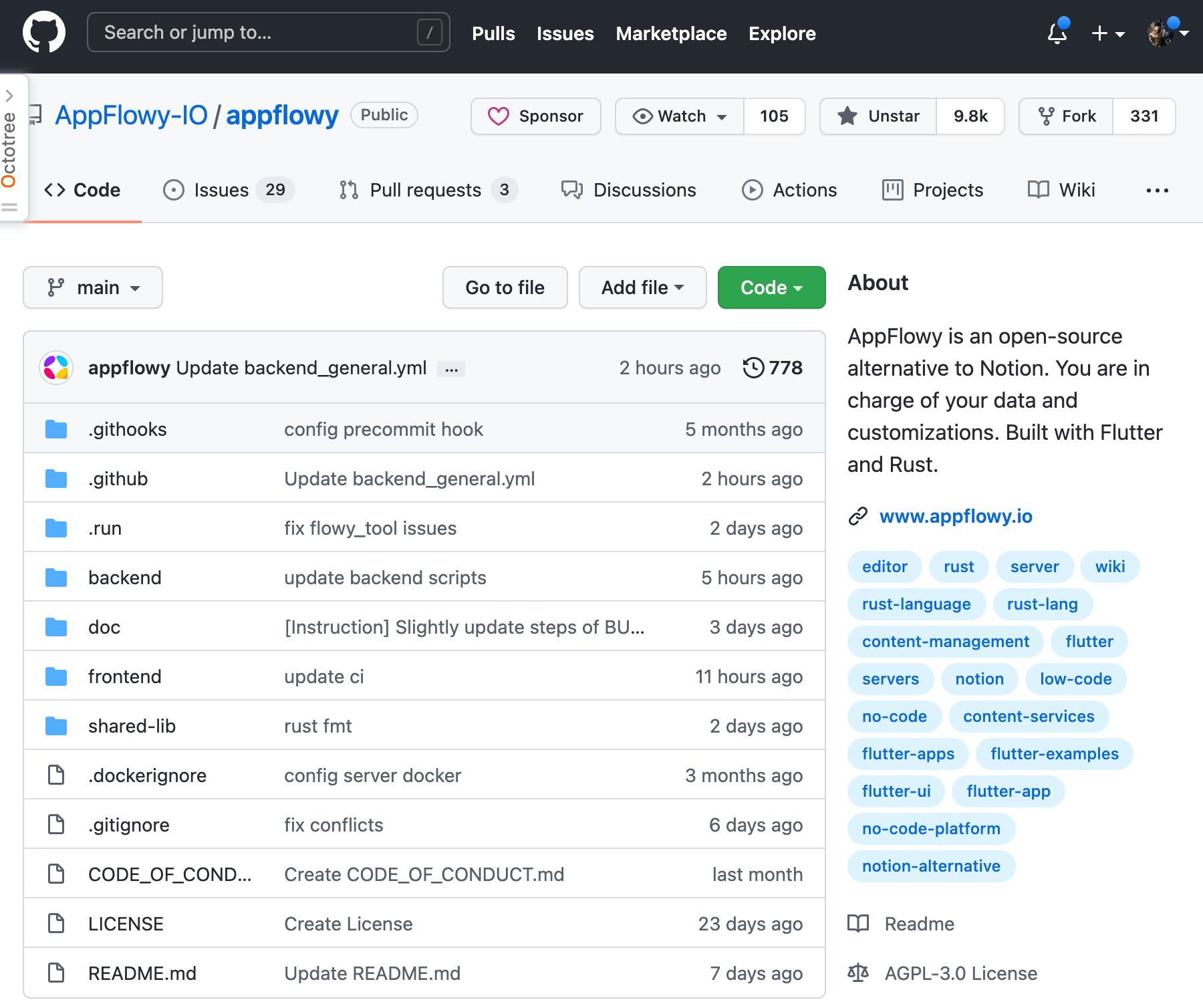Sponsor the project with heart button
This screenshot has width=1203, height=1008.
click(x=536, y=116)
